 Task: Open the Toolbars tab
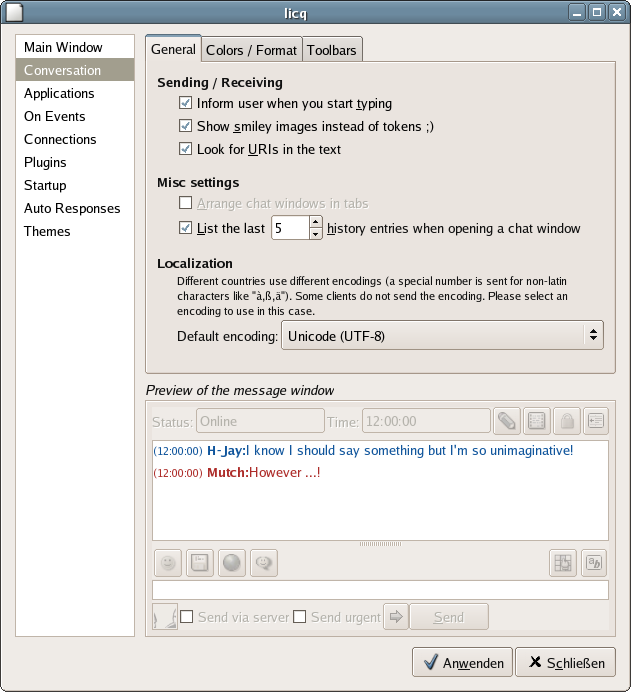[x=332, y=50]
